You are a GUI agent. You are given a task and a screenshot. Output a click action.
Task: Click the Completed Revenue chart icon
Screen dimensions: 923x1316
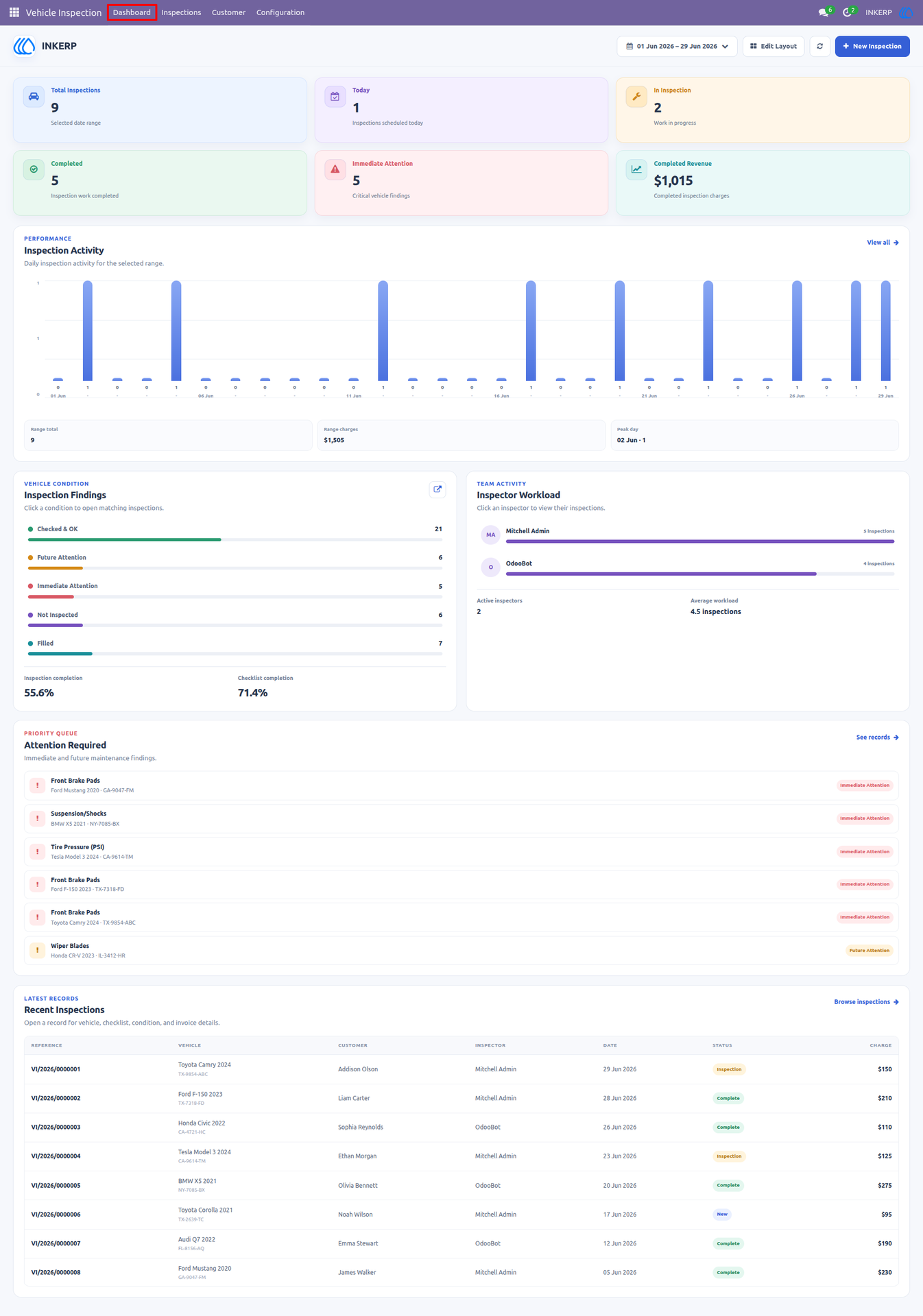point(636,169)
